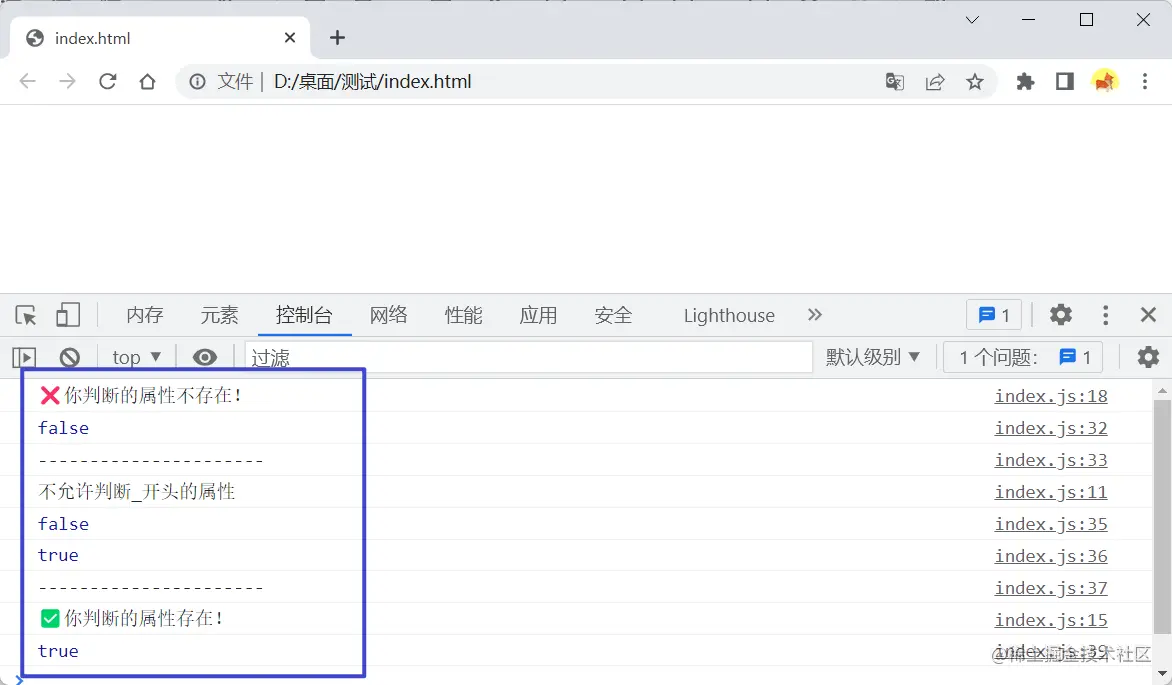Toggle the device toolbar icon

[x=67, y=315]
